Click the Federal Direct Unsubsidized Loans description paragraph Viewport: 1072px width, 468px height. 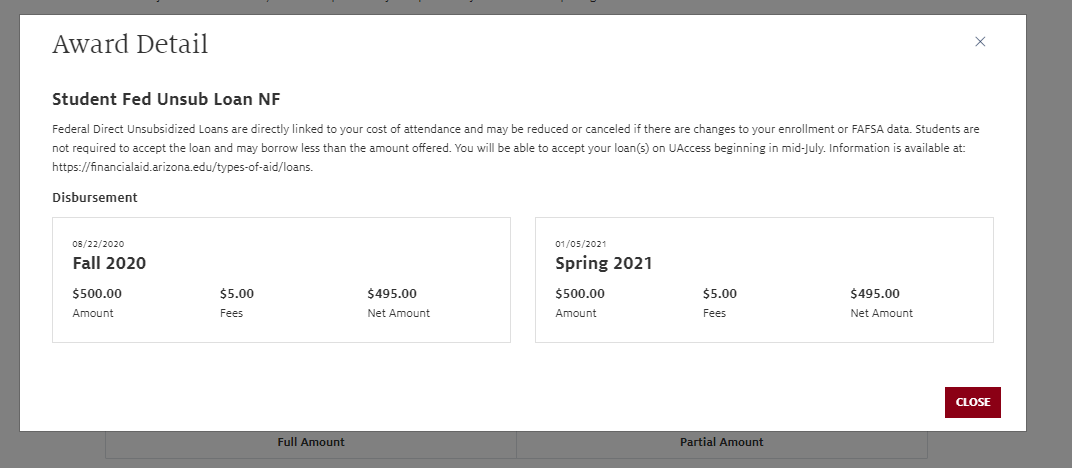pyautogui.click(x=515, y=148)
